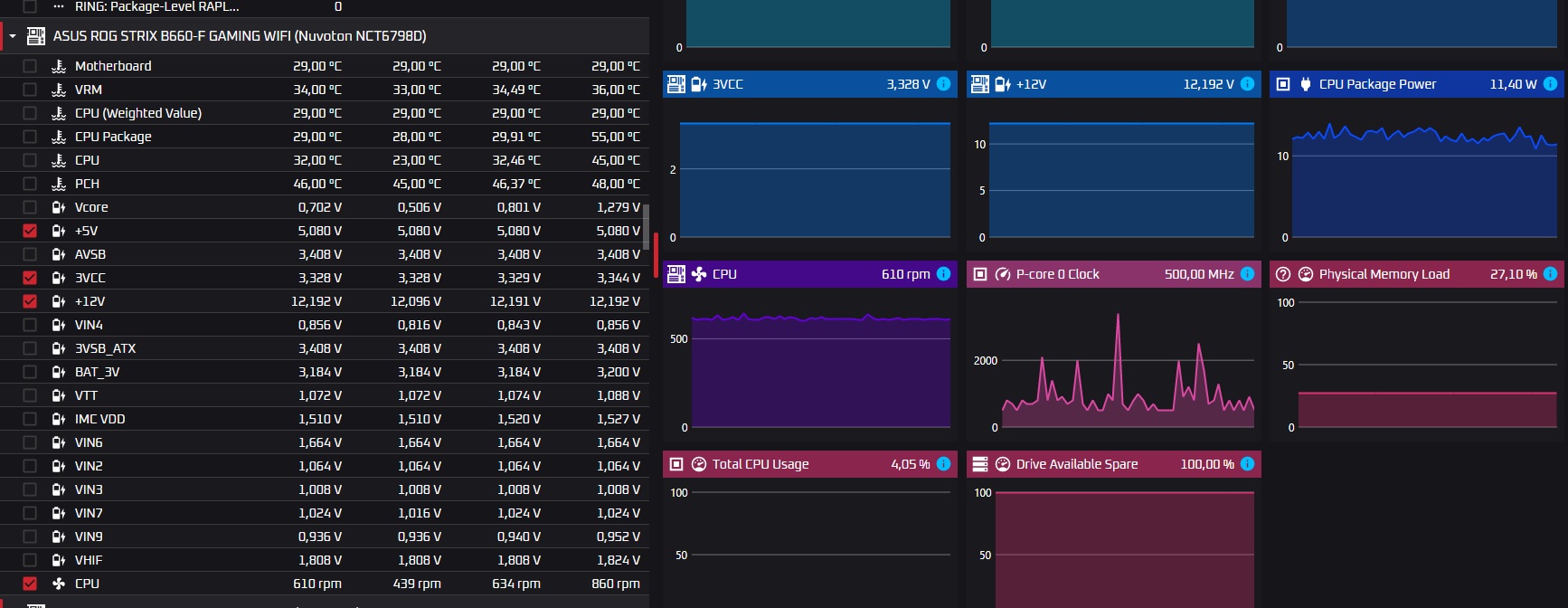1568x608 pixels.
Task: Click the voltage icon beside VHIF
Action: [x=59, y=560]
